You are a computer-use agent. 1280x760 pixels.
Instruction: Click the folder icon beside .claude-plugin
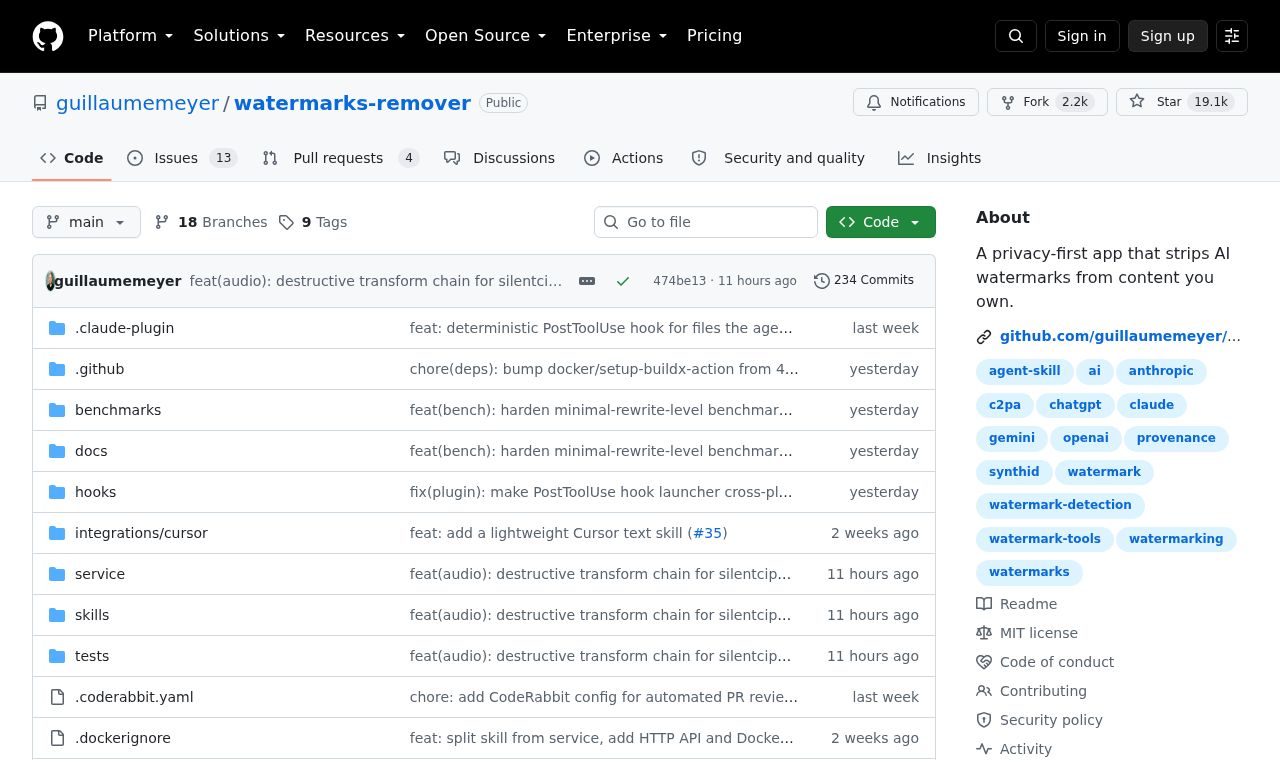(57, 328)
